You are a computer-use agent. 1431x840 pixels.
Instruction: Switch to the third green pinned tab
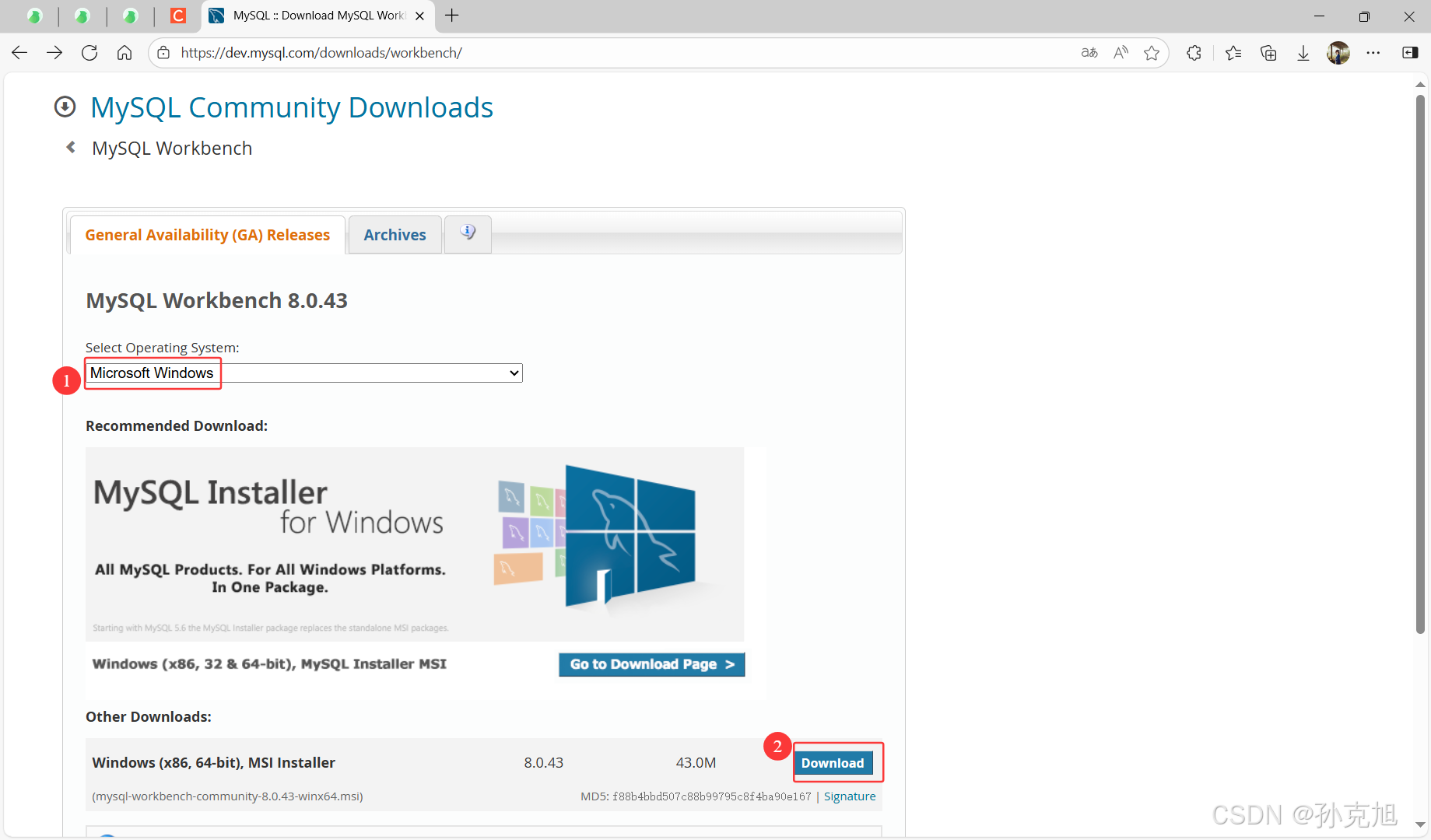(x=130, y=16)
